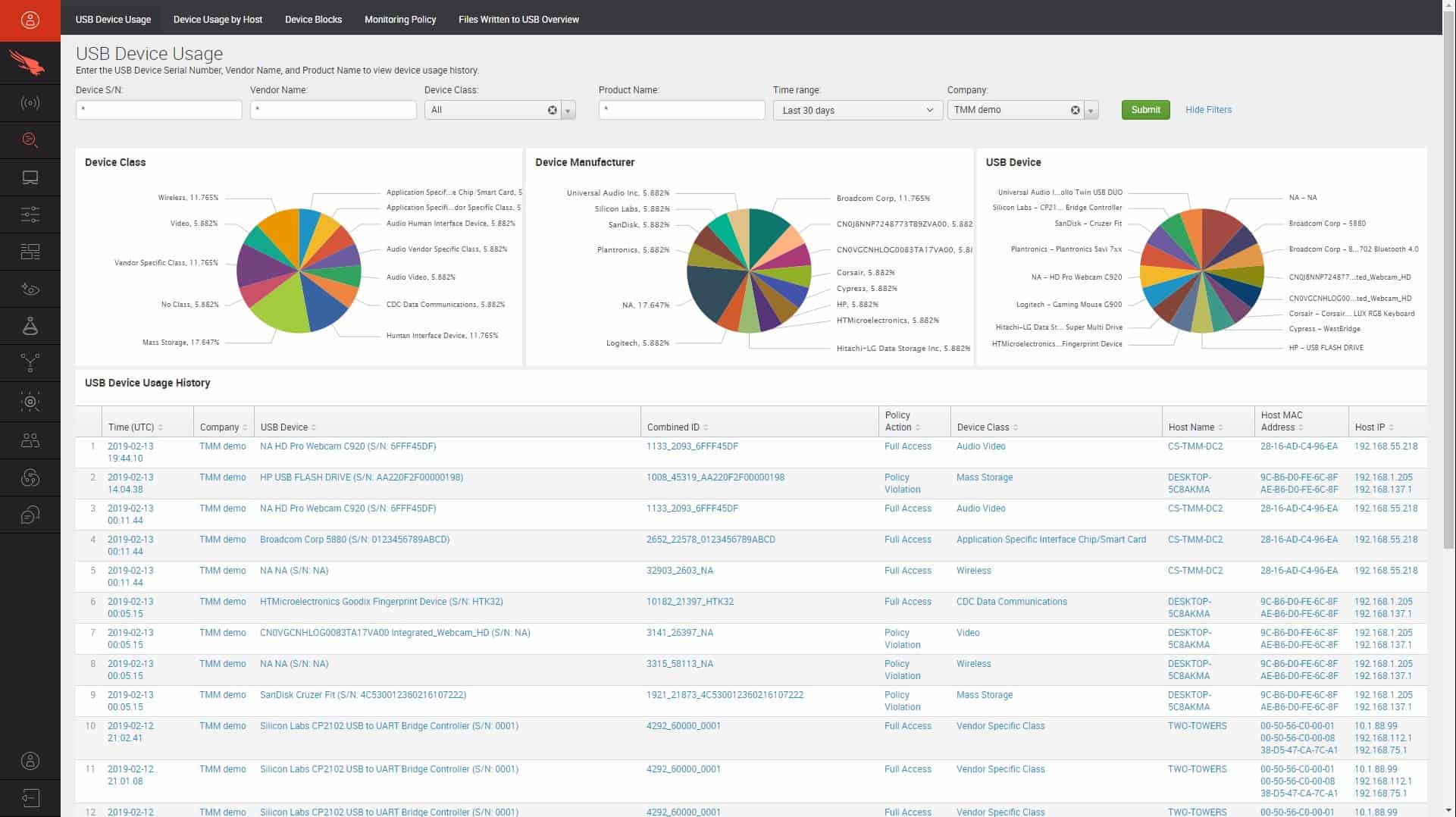Clear the Company filter with its x icon
Screen dimensions: 1456x817
pos(1075,109)
